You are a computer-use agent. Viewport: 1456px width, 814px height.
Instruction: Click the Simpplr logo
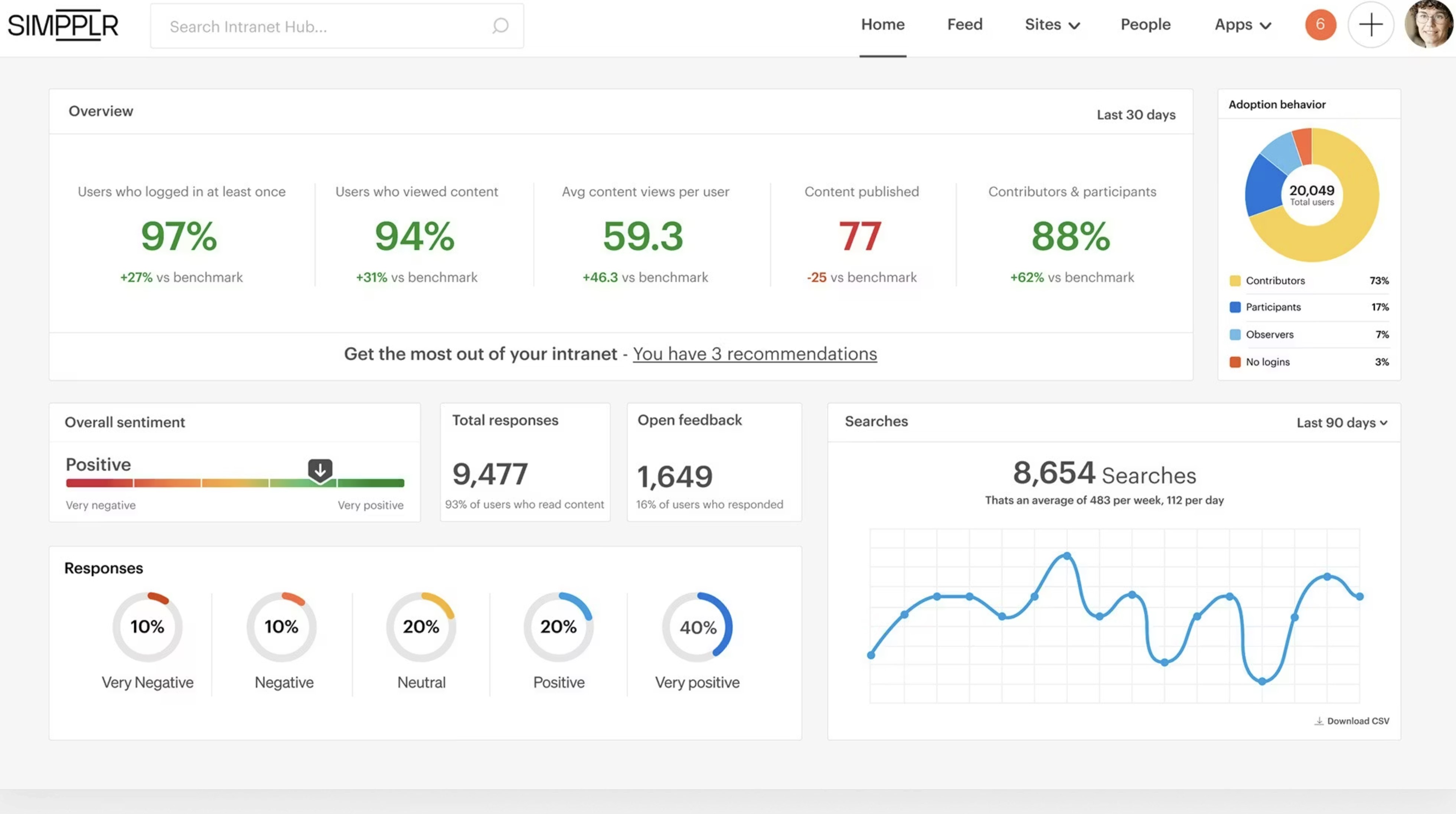(x=63, y=26)
